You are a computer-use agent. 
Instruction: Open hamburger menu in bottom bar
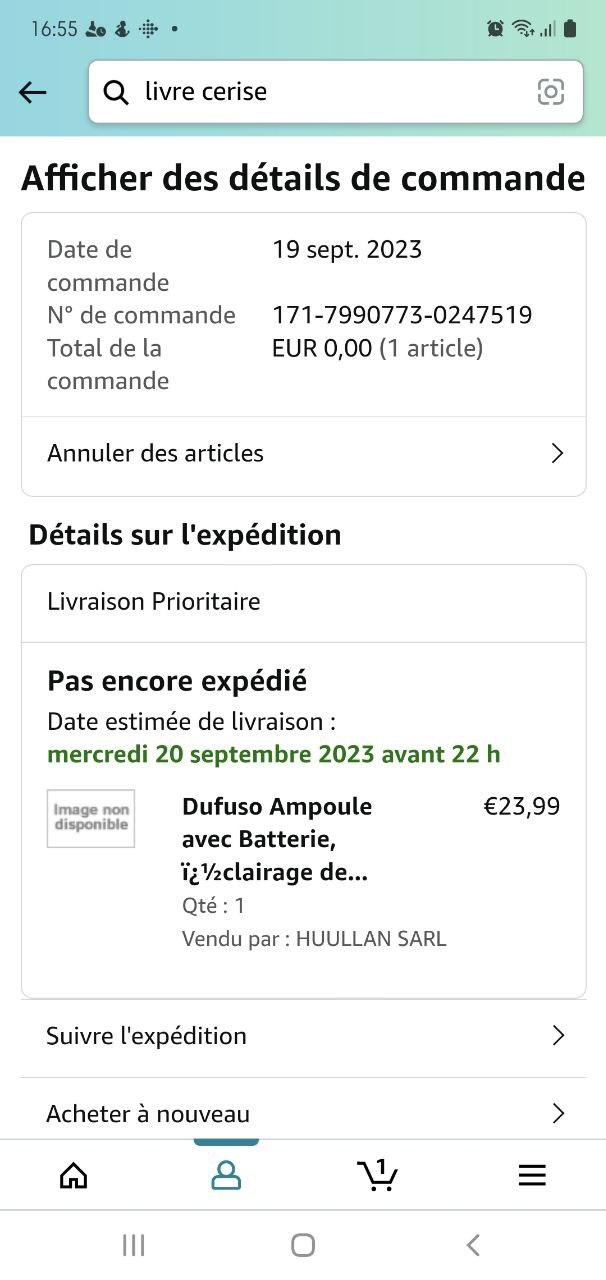(532, 1176)
